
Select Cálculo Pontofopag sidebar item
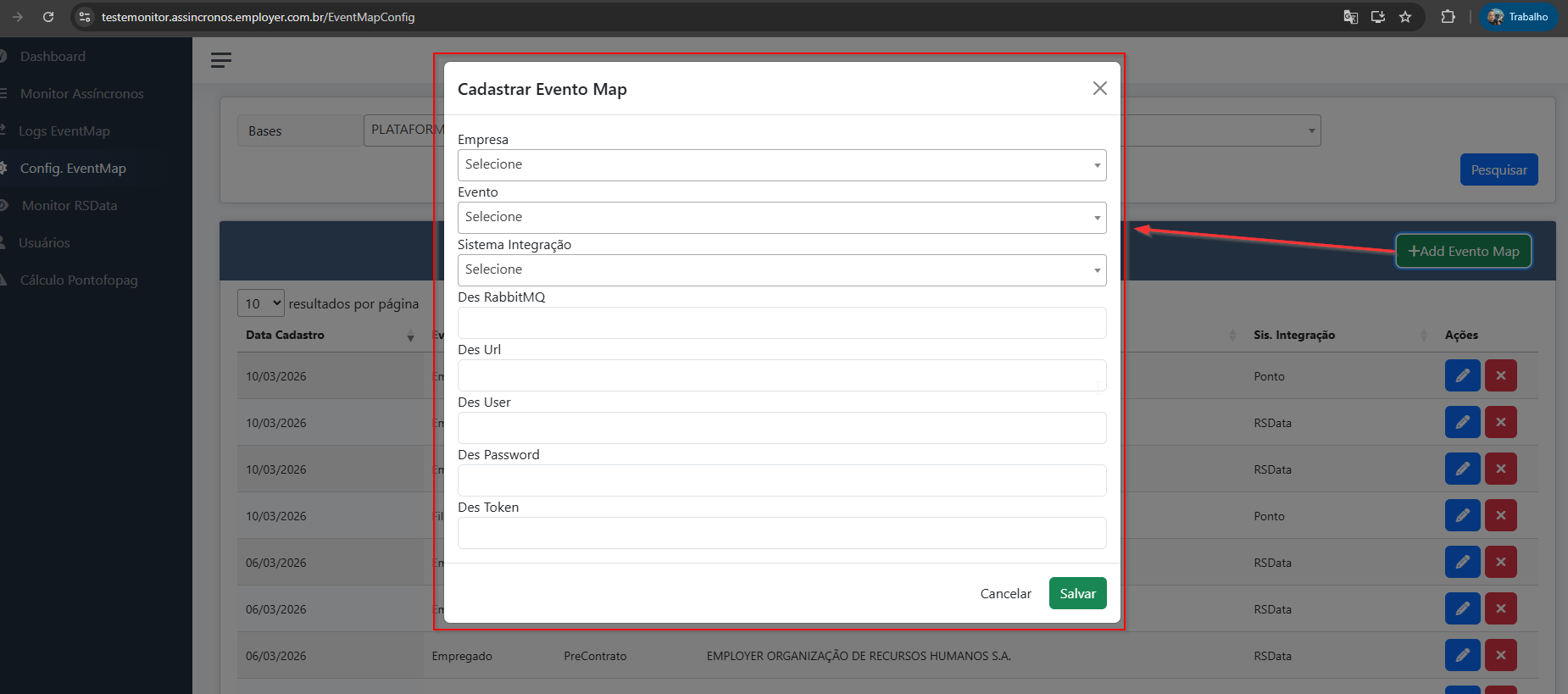tap(78, 280)
